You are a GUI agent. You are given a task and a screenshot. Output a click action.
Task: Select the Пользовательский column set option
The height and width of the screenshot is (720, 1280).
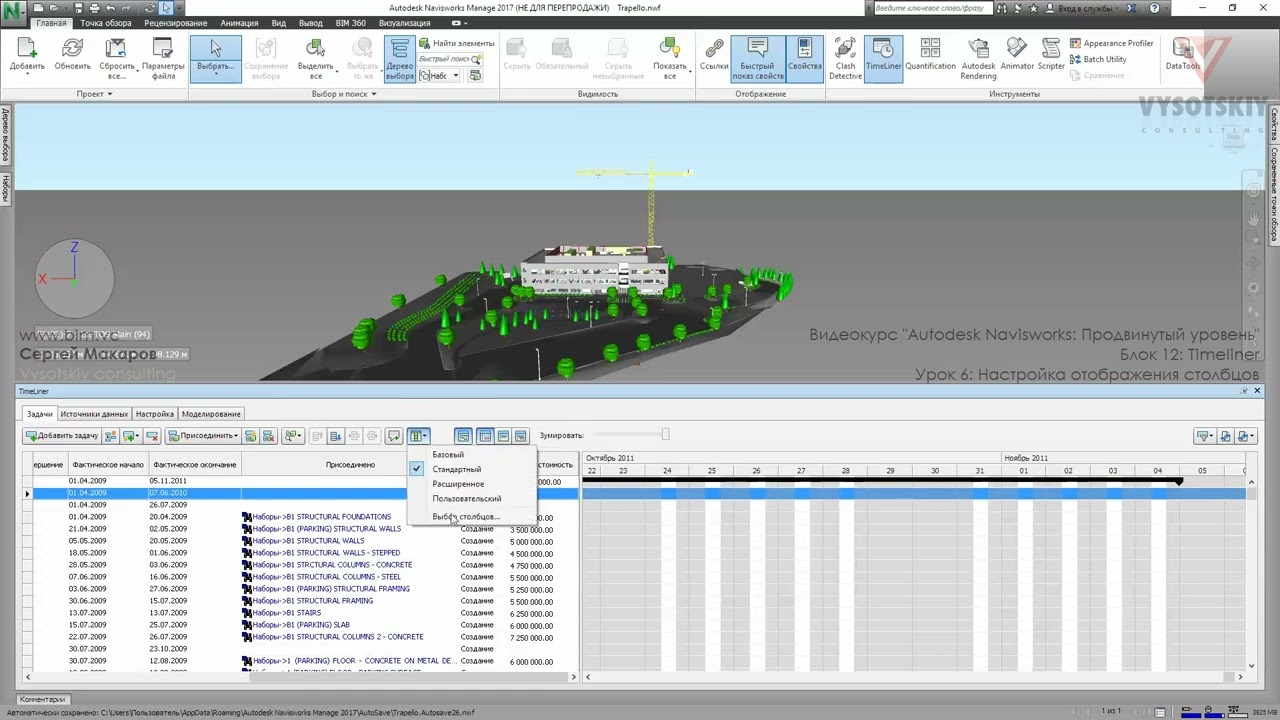(x=467, y=499)
